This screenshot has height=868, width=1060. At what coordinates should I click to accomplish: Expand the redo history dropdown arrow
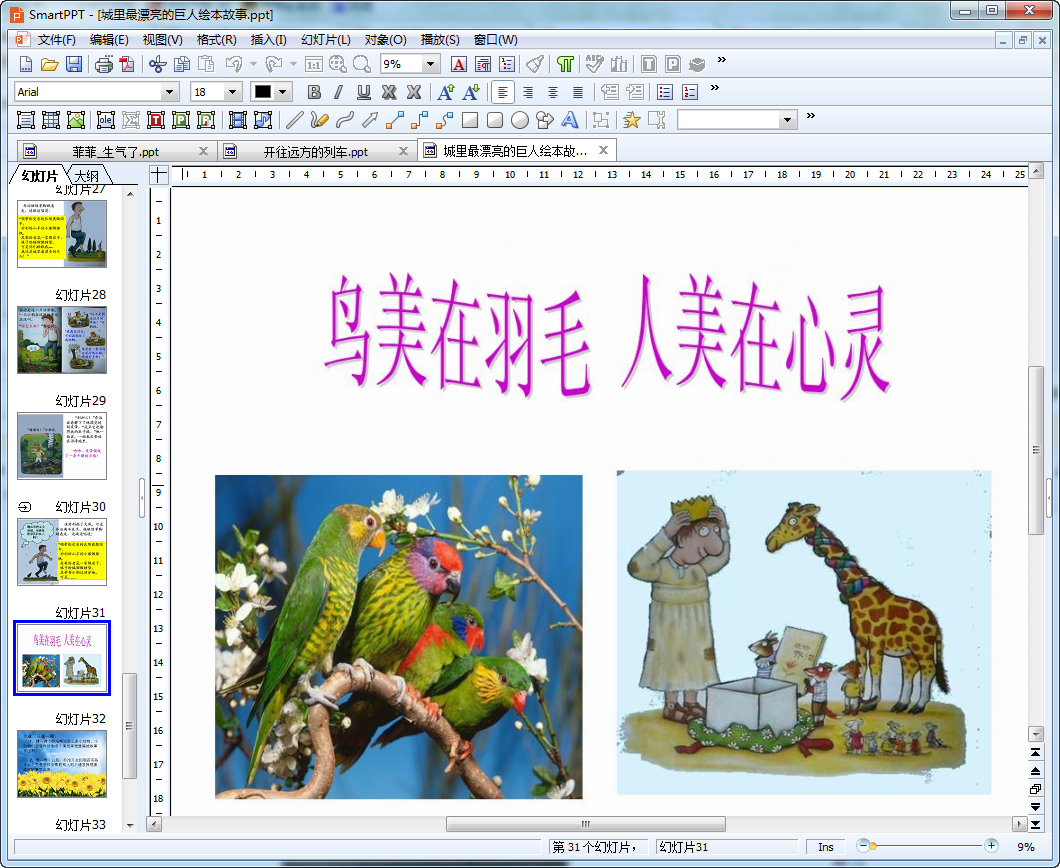click(293, 64)
